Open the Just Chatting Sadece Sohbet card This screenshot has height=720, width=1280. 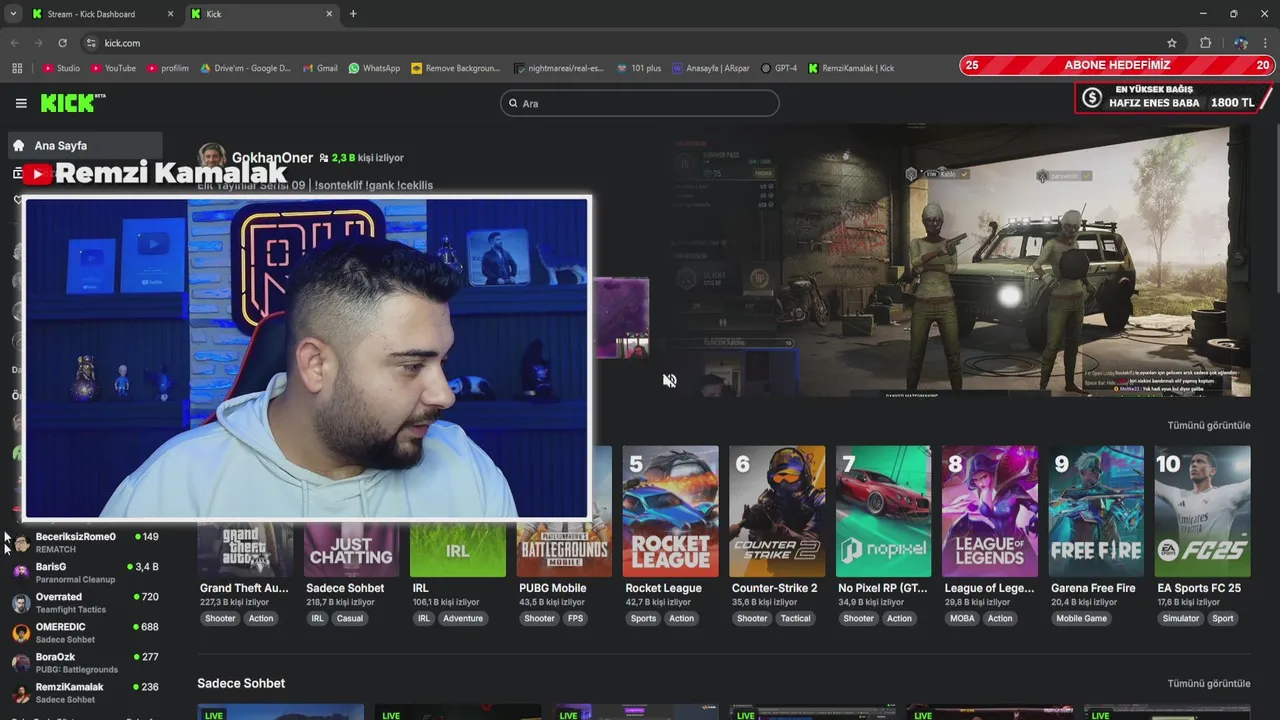coord(351,547)
